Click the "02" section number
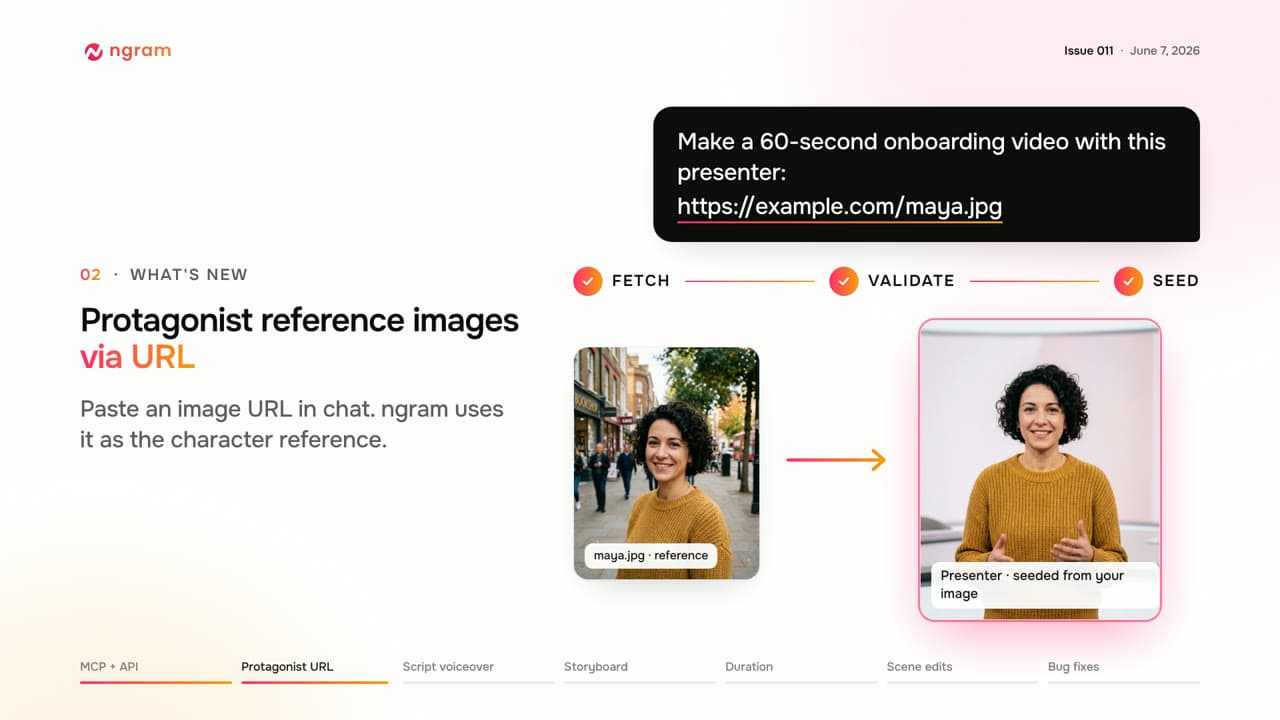The image size is (1280, 720). [x=91, y=275]
